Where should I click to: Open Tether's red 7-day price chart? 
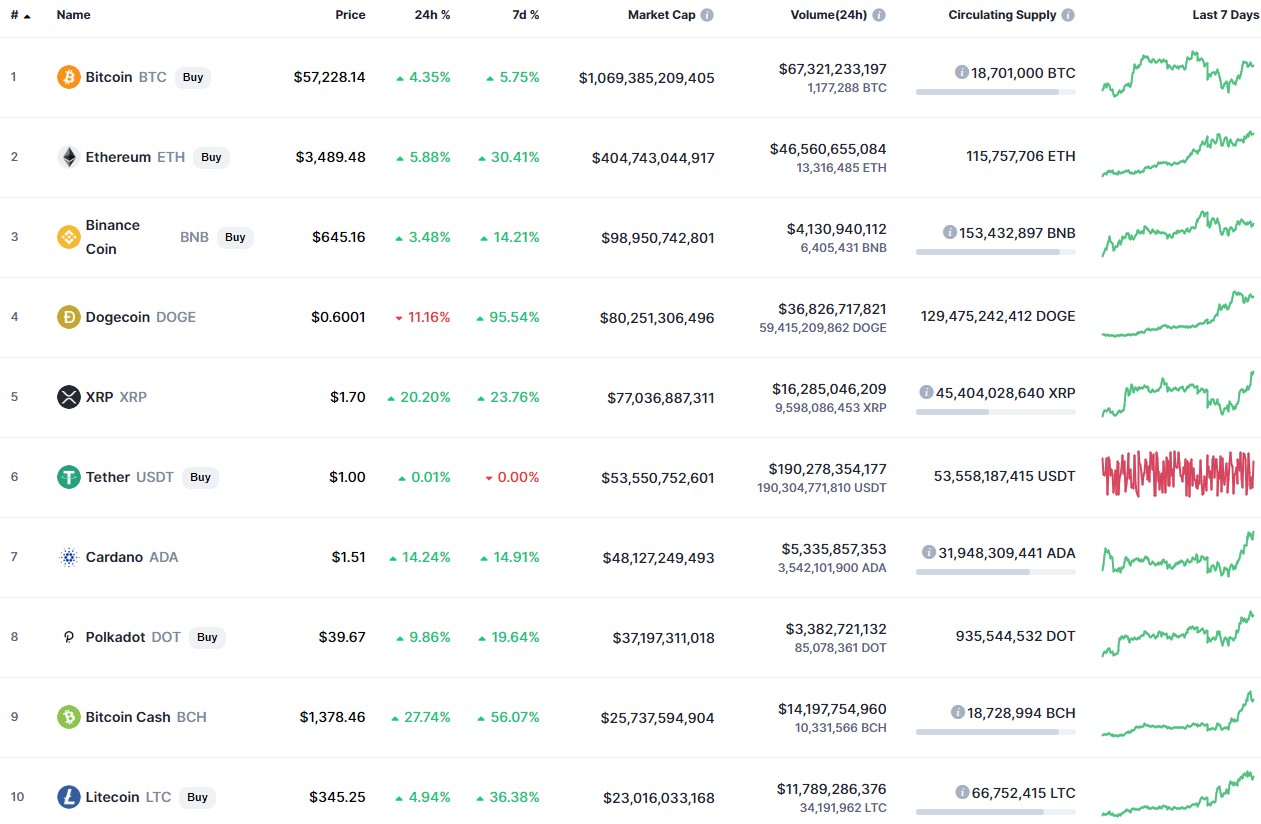pos(1177,475)
